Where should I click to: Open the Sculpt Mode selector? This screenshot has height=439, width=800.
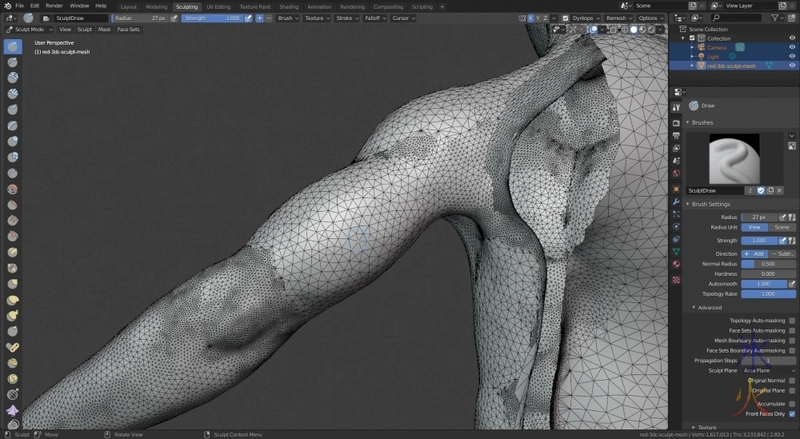click(30, 30)
